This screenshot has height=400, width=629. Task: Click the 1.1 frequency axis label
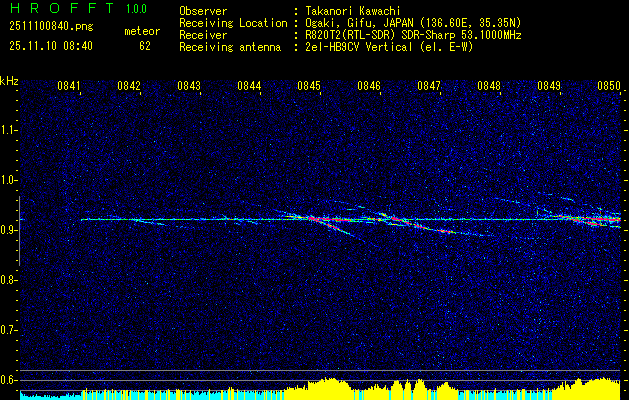[x=7, y=130]
